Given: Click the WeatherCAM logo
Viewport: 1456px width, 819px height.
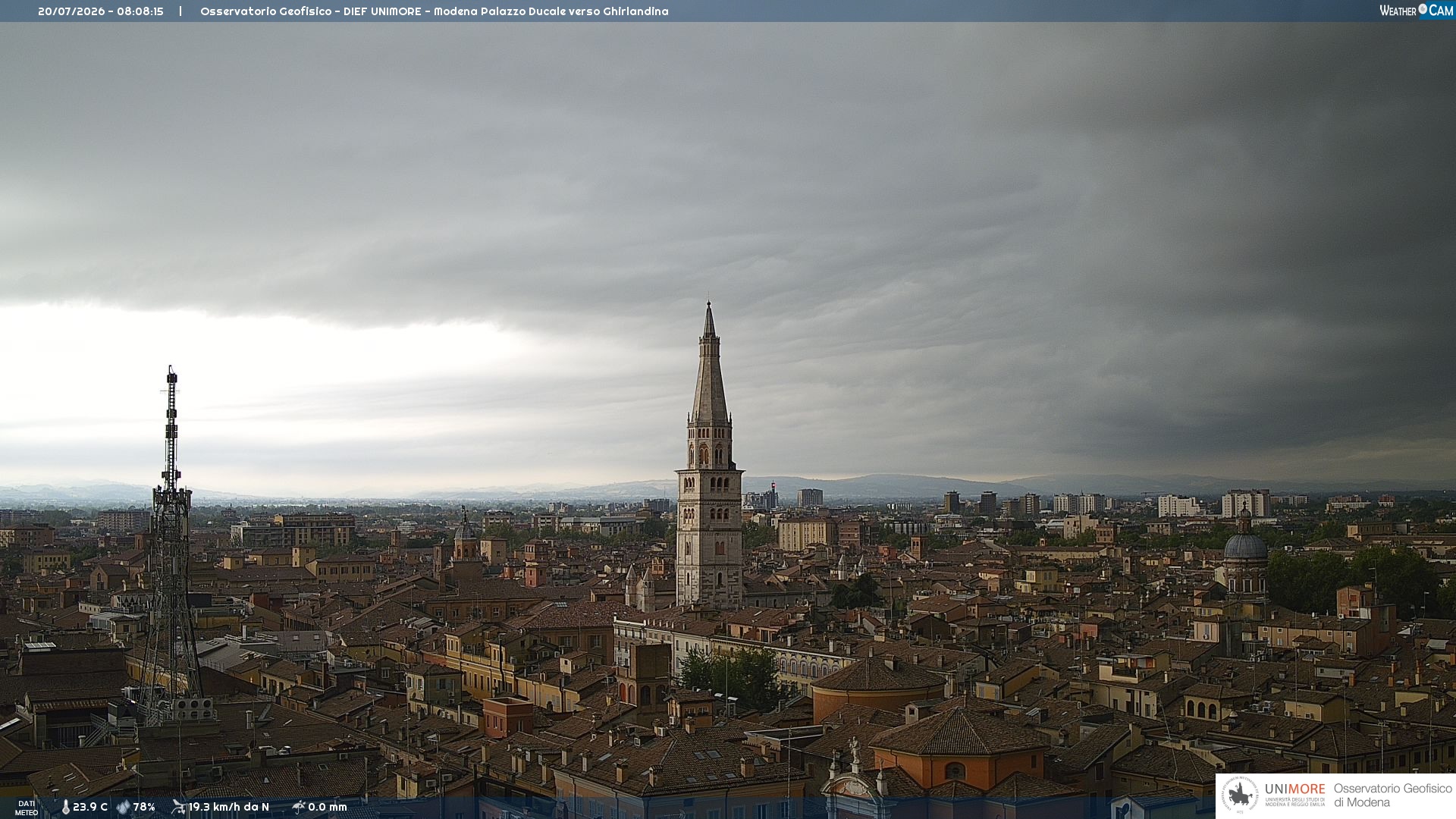Looking at the screenshot, I should click(x=1416, y=11).
